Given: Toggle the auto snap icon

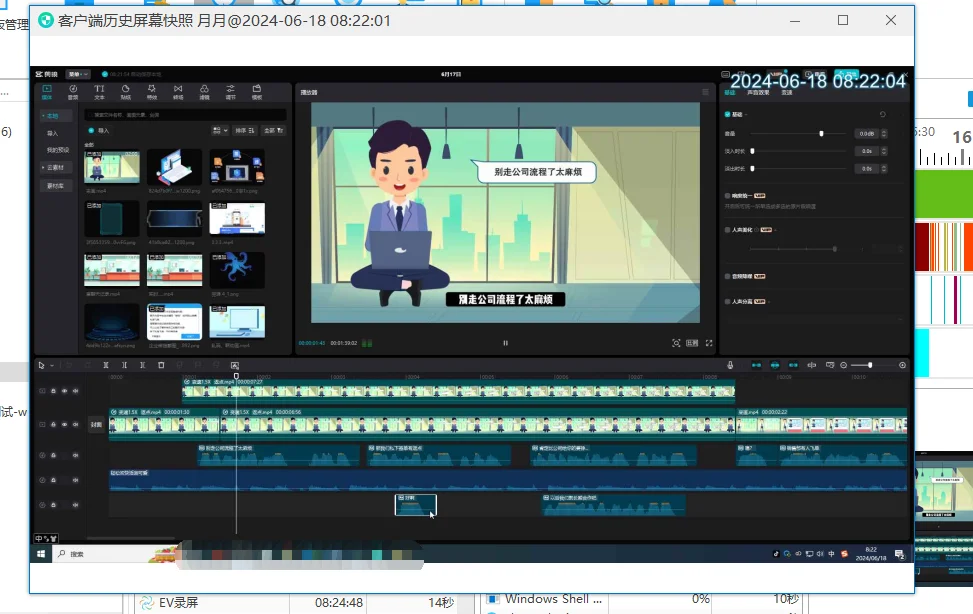Looking at the screenshot, I should tap(774, 365).
